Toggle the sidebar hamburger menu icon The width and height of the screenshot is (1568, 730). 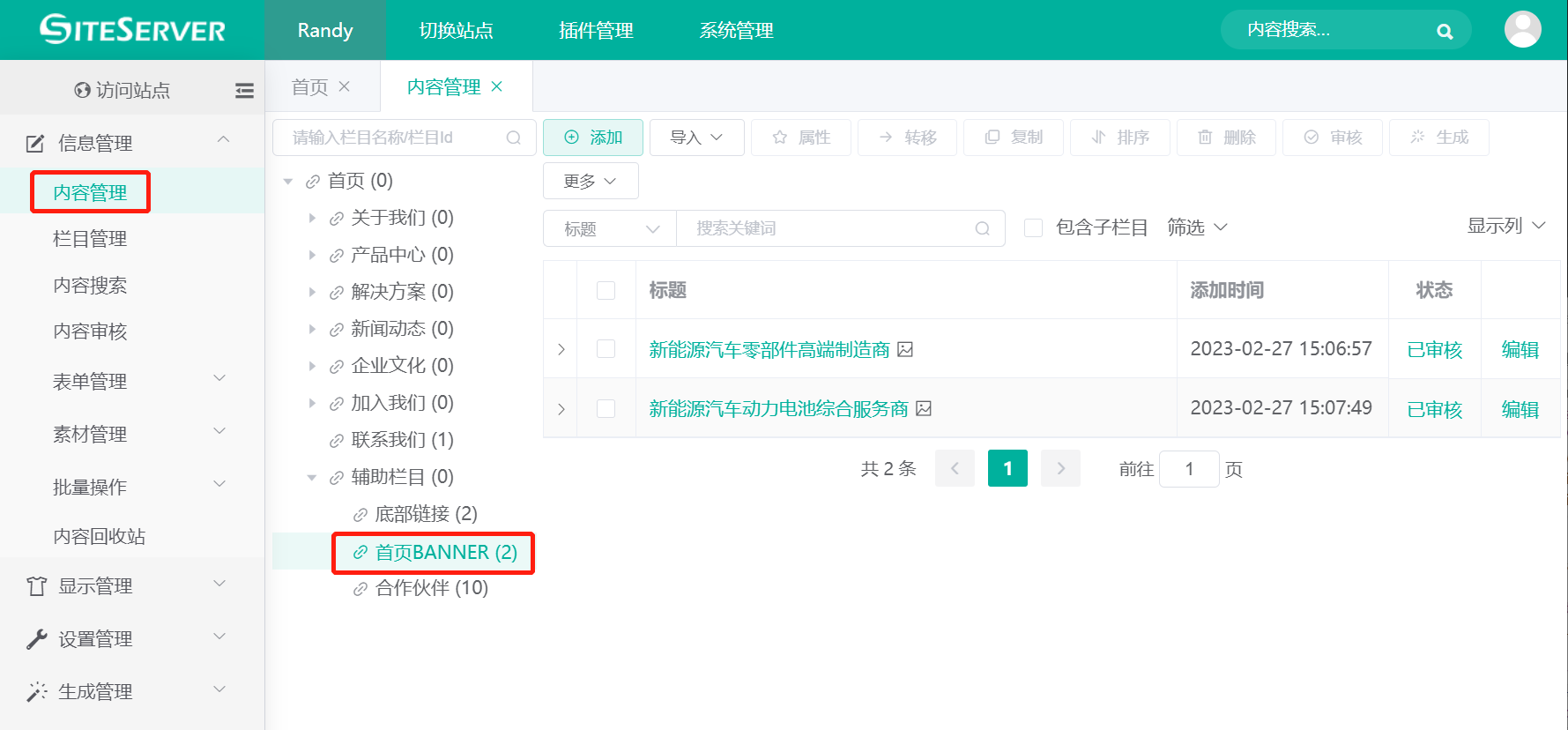[244, 90]
